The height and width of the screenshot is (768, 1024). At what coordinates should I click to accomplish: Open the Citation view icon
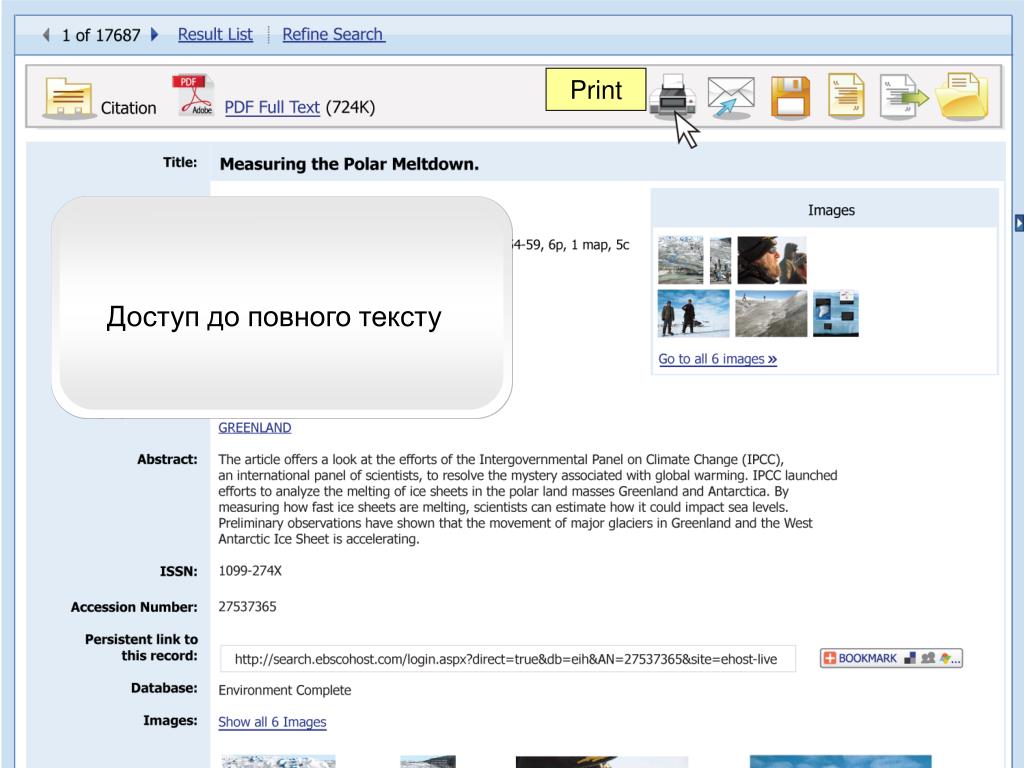click(68, 99)
